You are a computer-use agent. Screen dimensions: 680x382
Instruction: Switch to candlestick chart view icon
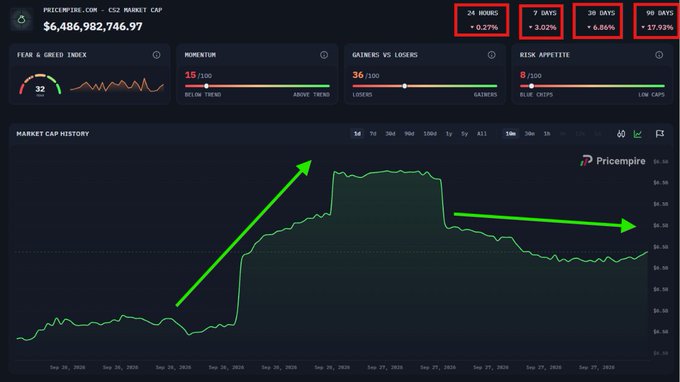click(x=621, y=134)
